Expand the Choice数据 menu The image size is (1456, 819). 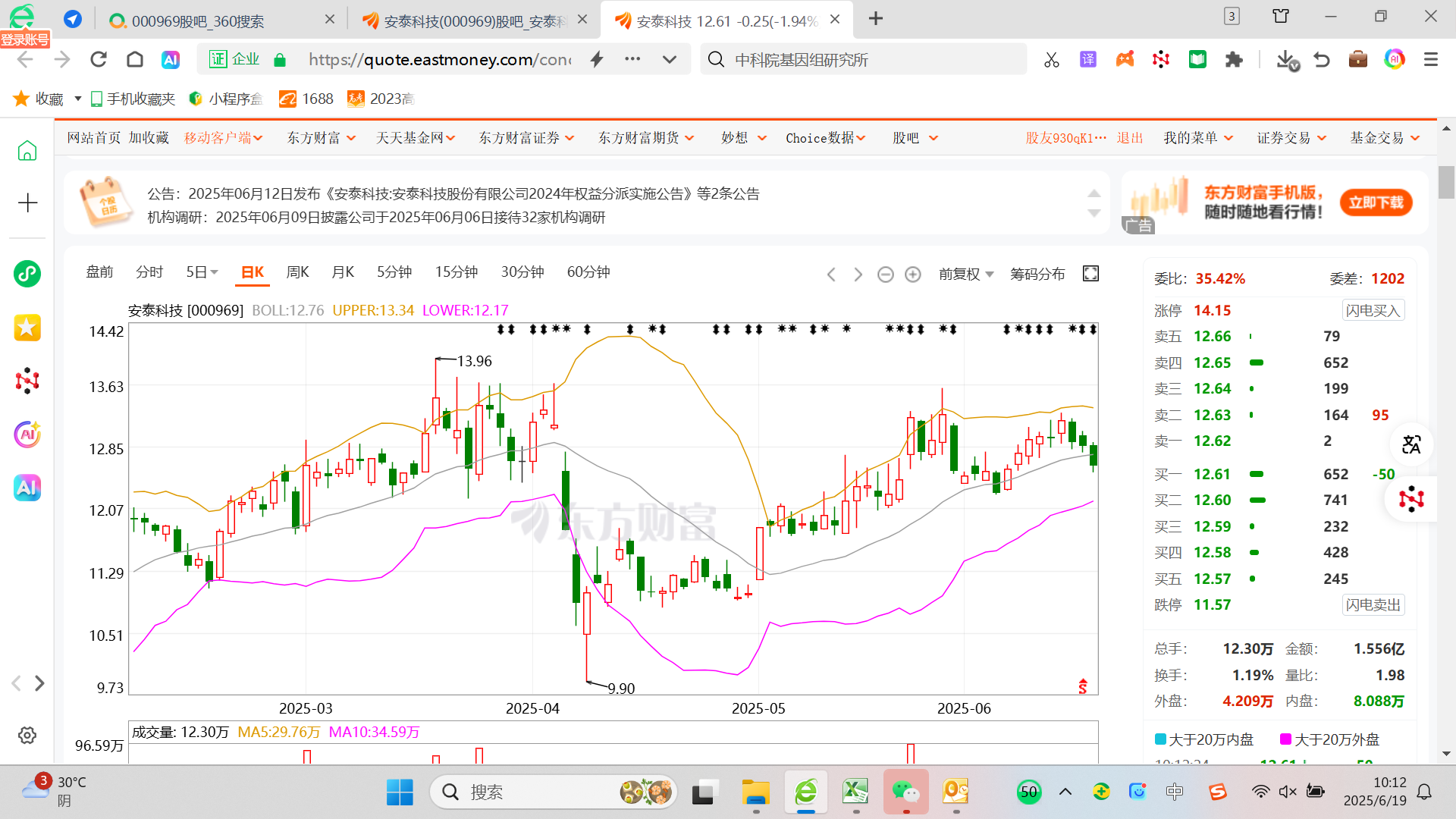click(x=826, y=138)
